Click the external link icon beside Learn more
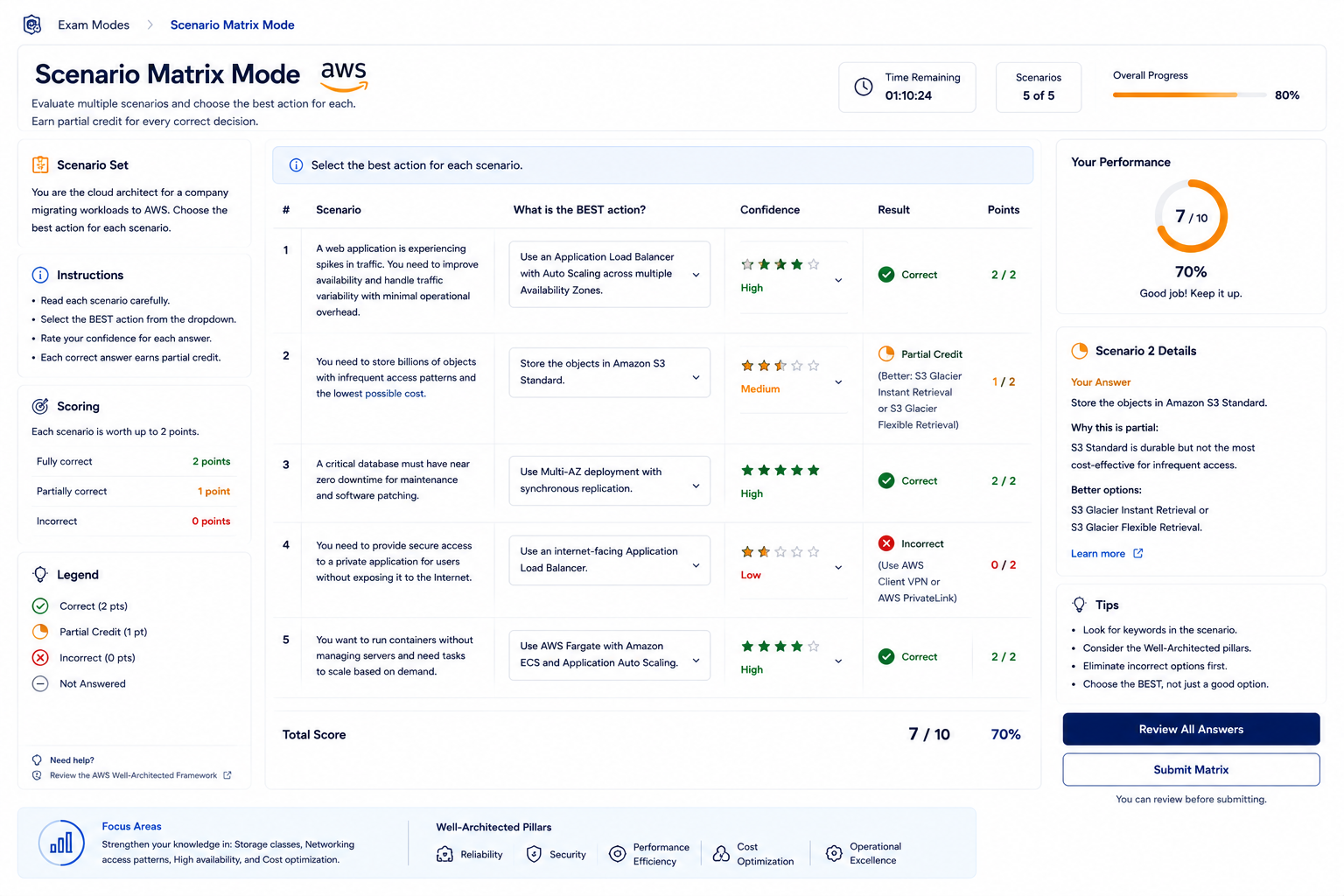The height and width of the screenshot is (896, 1344). (x=1137, y=553)
